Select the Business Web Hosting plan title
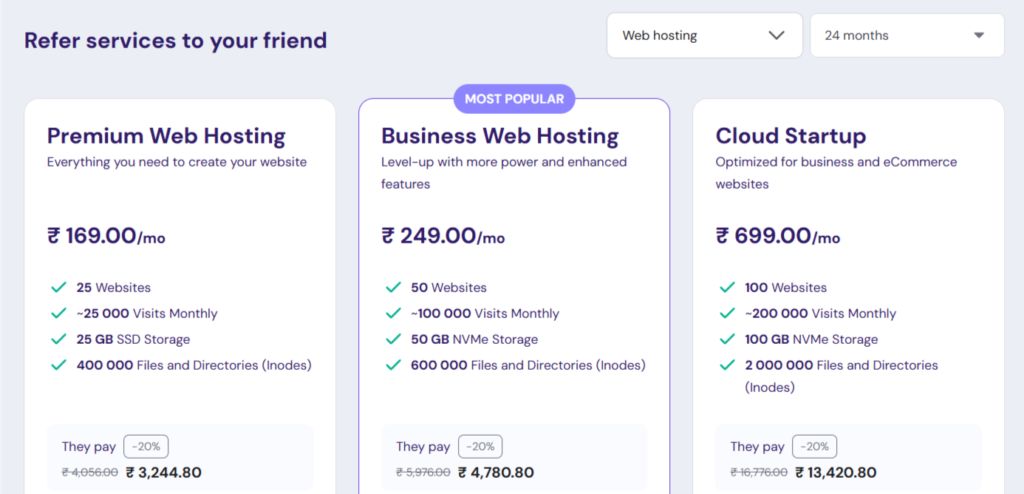The height and width of the screenshot is (494, 1024). [500, 136]
